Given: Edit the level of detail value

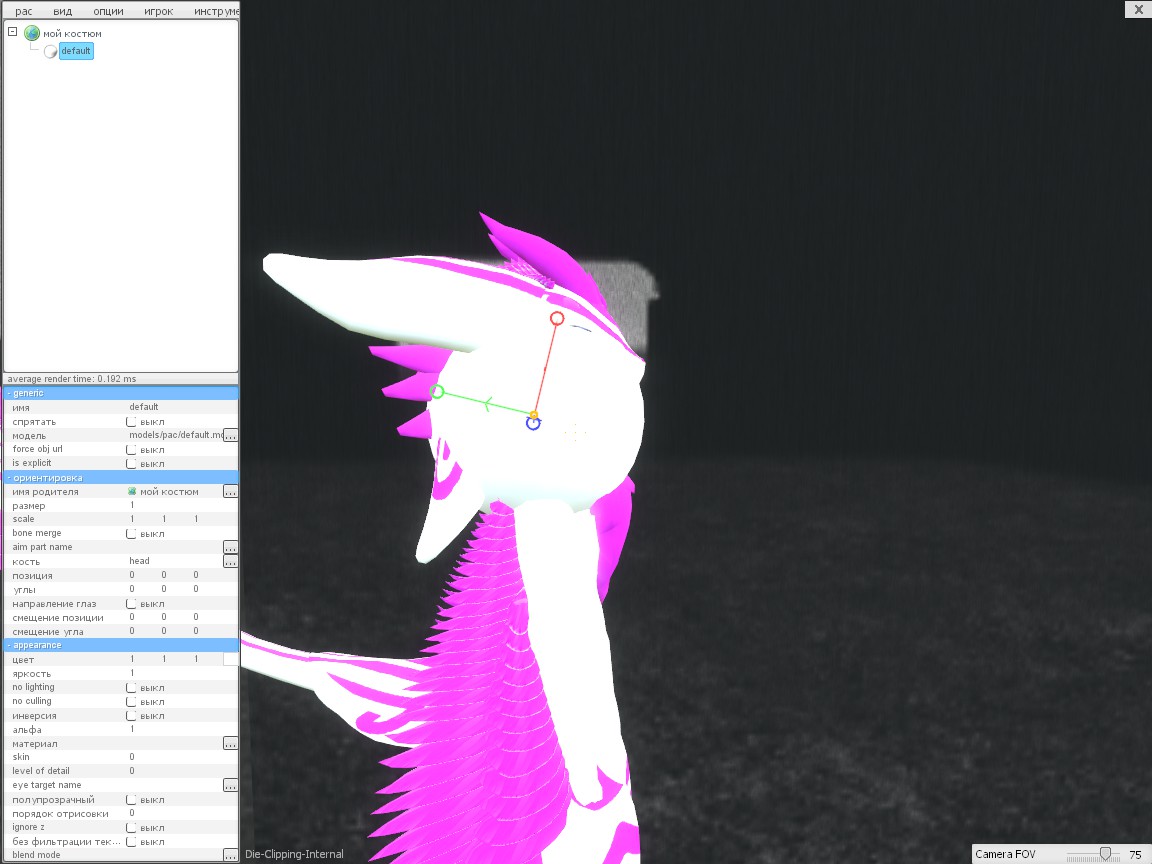Looking at the screenshot, I should click(132, 771).
